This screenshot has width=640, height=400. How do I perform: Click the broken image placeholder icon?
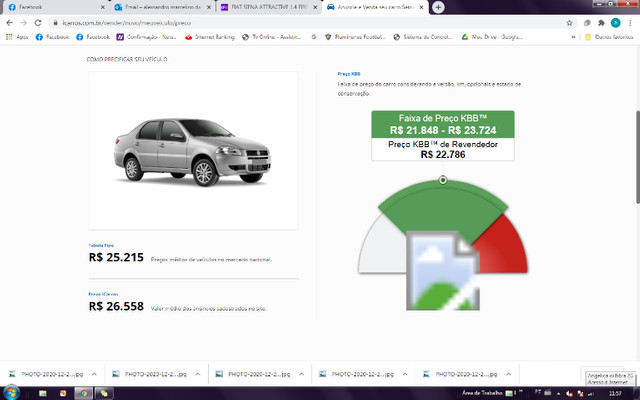click(x=443, y=271)
